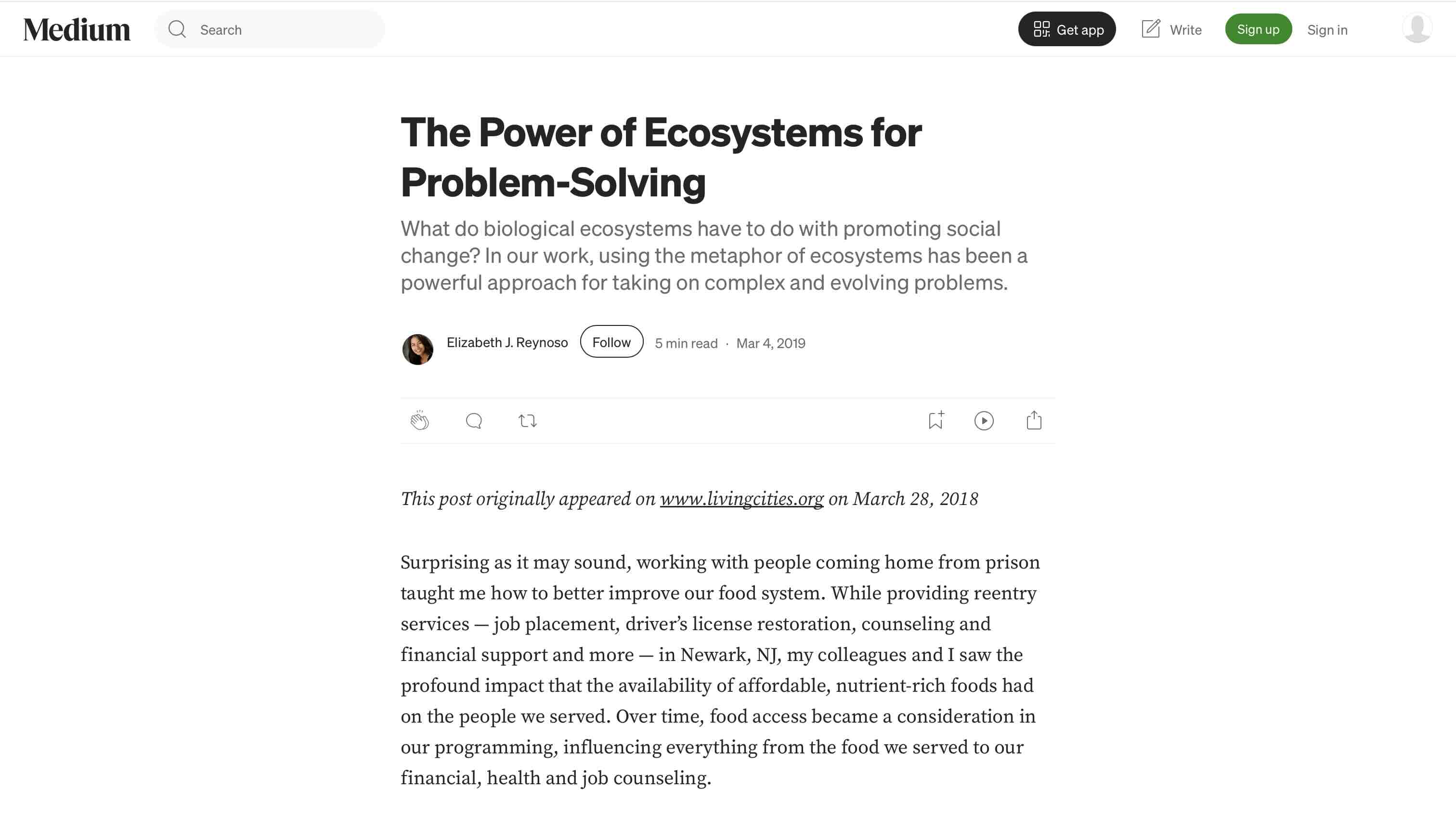1456x829 pixels.
Task: Click the magnifying glass search icon
Action: [177, 29]
